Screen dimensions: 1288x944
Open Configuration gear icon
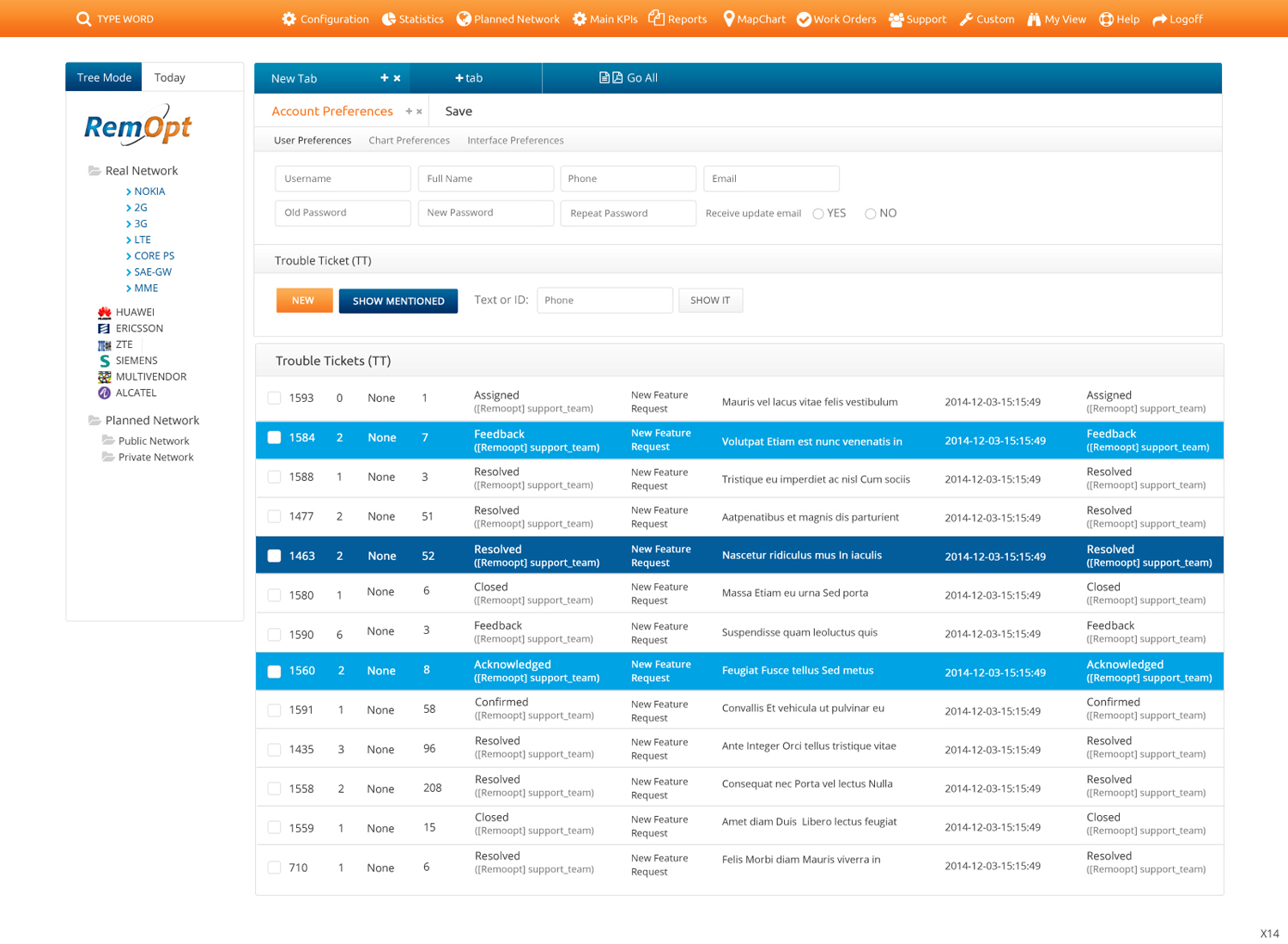tap(289, 19)
